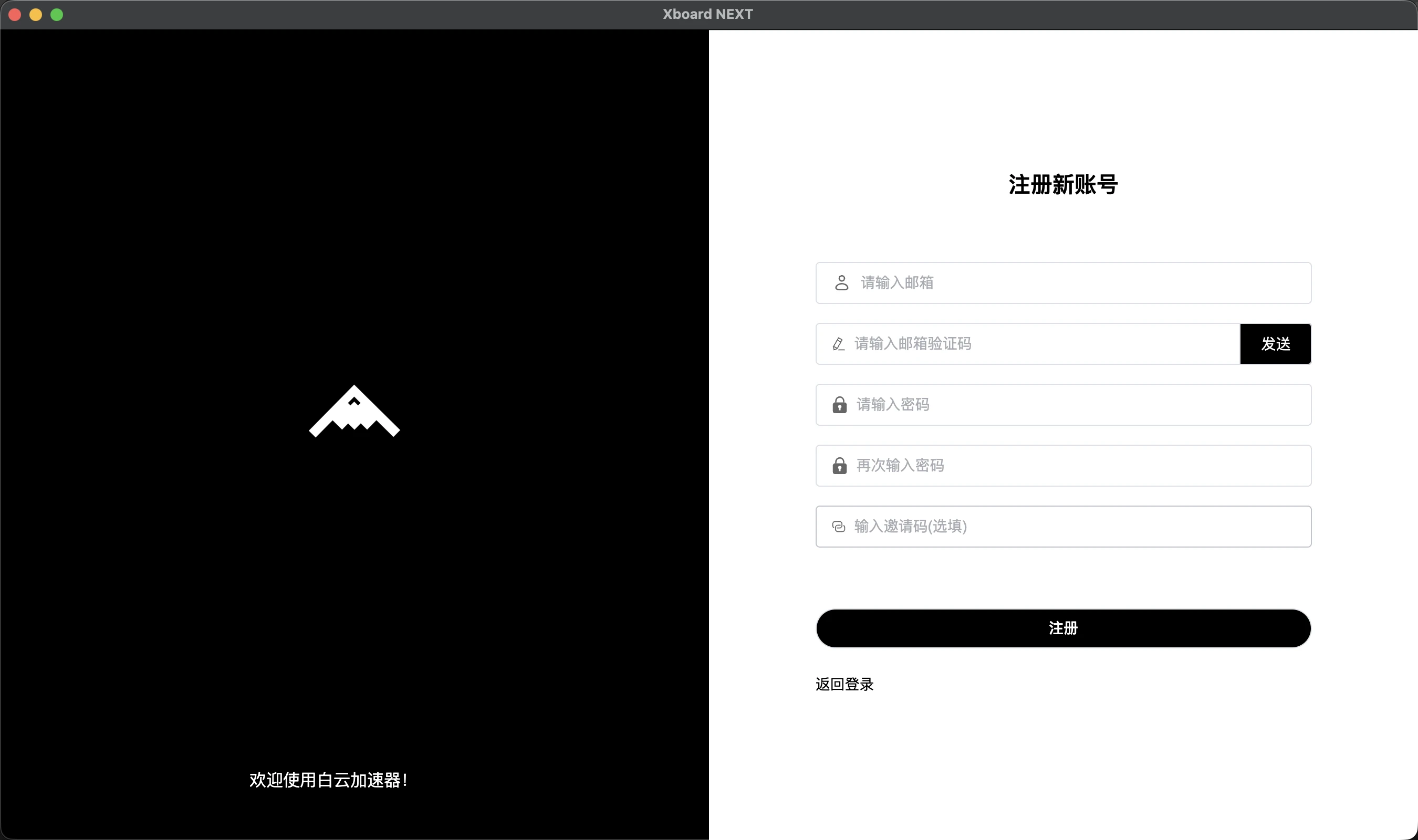This screenshot has width=1418, height=840.
Task: Click the Xboard NEXT window title
Action: tap(707, 14)
